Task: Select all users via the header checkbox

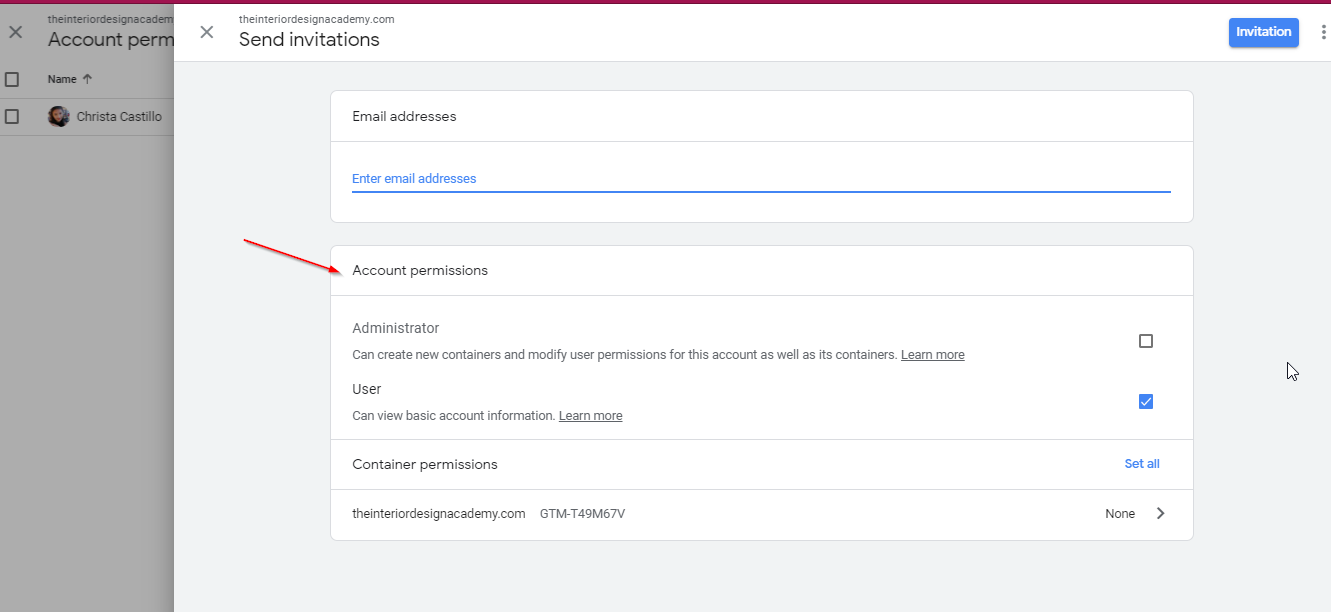Action: (11, 78)
